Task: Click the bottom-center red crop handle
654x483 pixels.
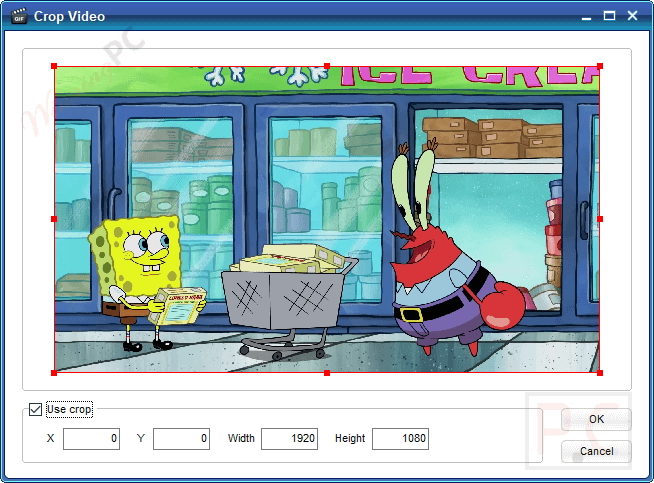Action: pos(327,372)
